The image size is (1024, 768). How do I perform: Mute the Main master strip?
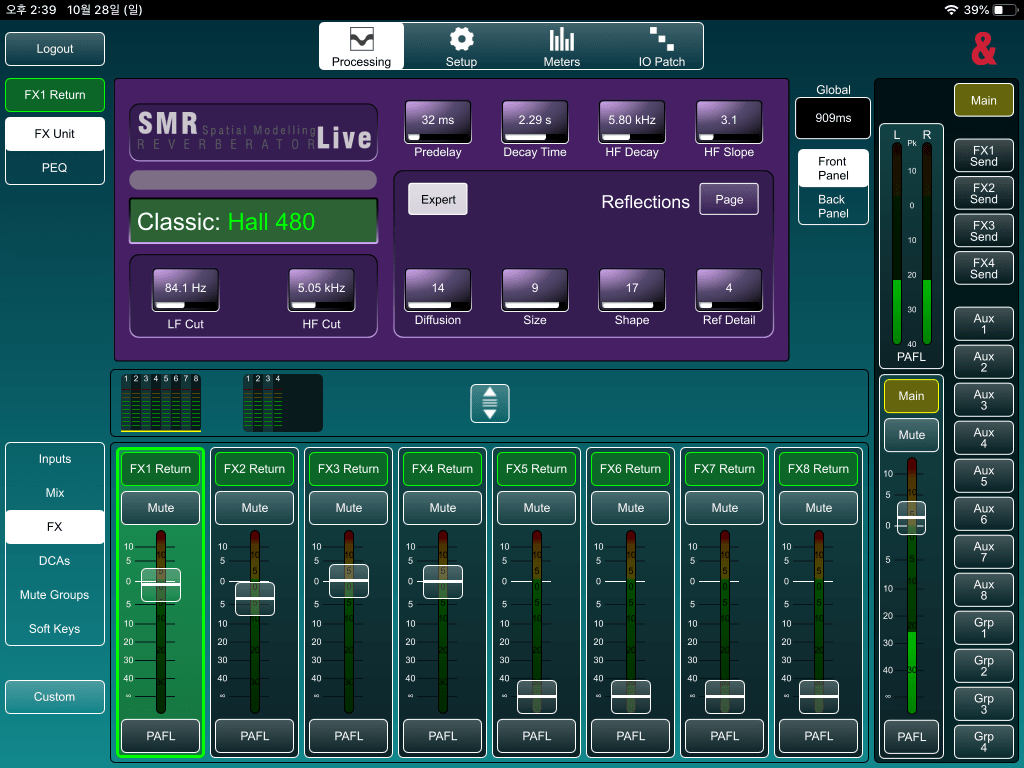click(x=911, y=435)
